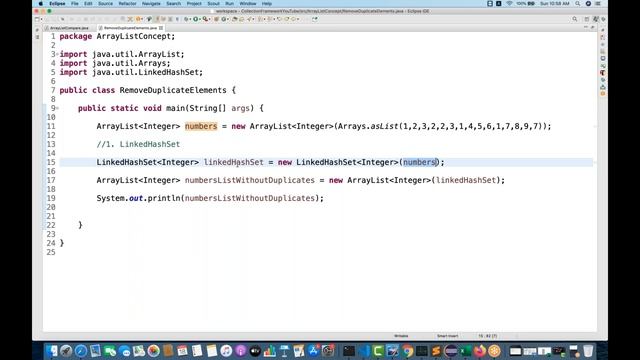The image size is (640, 360).
Task: Open the Search menu
Action: coord(173,4)
